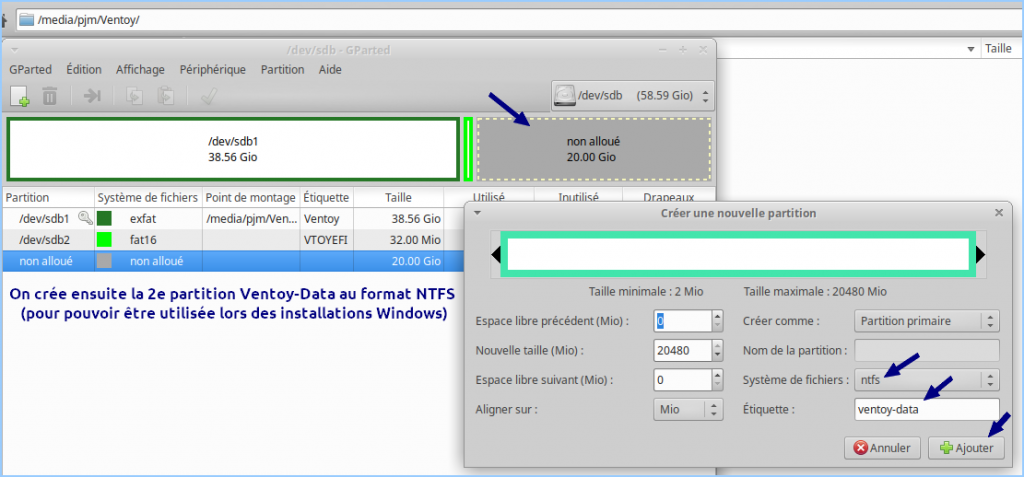Viewport: 1024px width, 477px height.
Task: Click the right resize arrow of partition bar
Action: point(980,255)
